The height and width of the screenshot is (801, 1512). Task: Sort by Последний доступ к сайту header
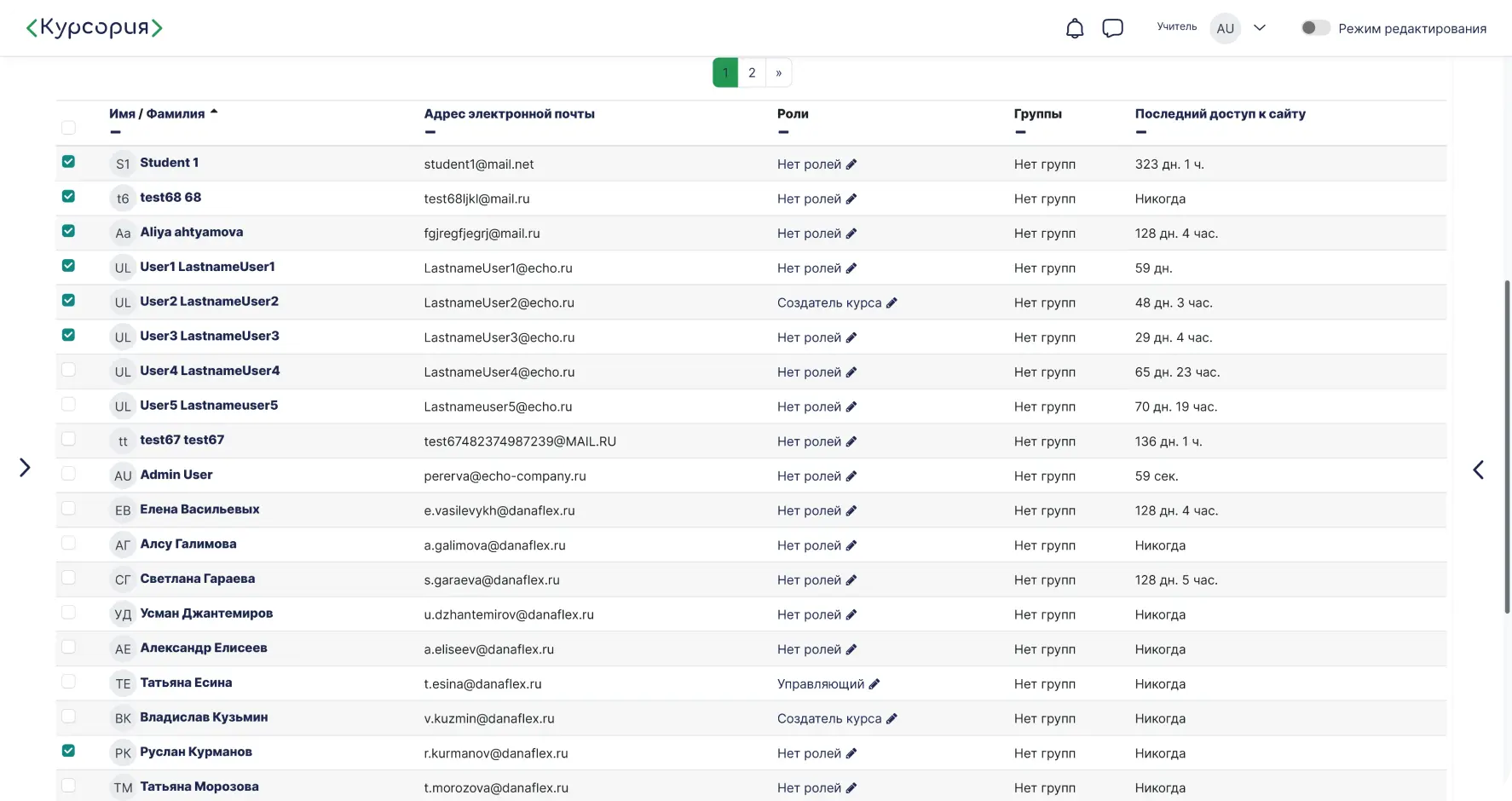pos(1220,113)
